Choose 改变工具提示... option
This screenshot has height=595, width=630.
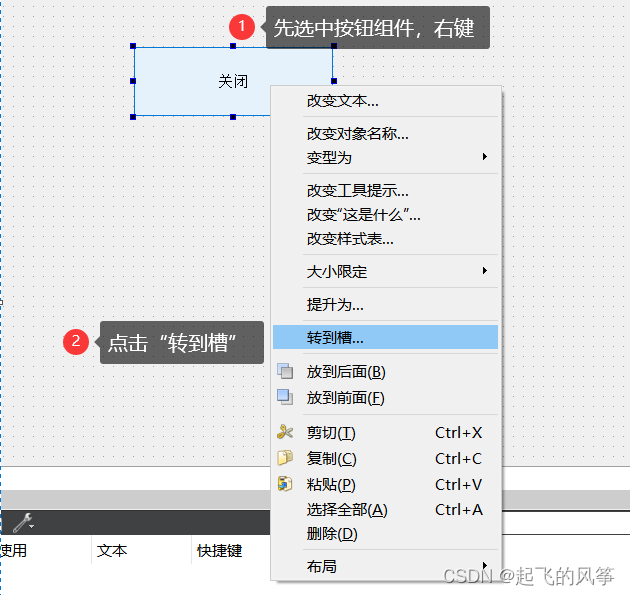[x=357, y=190]
